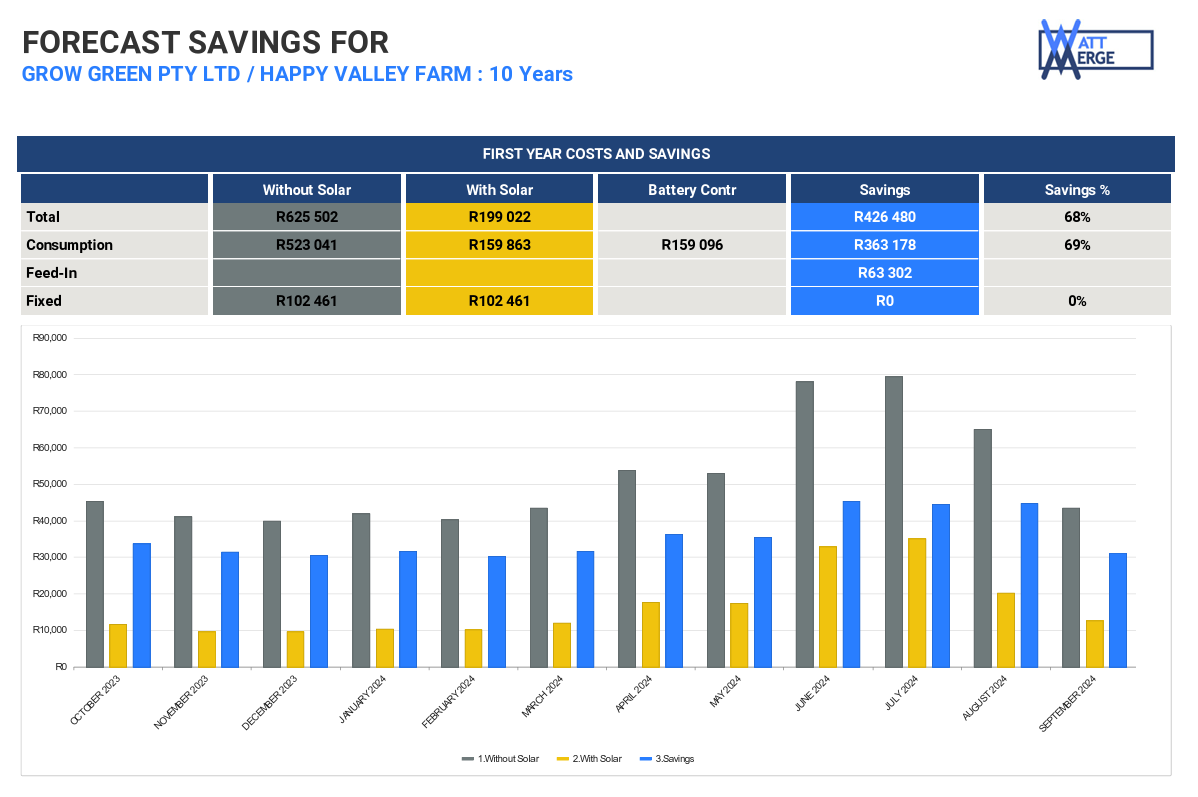Click the blue Savings legend marker

point(645,759)
